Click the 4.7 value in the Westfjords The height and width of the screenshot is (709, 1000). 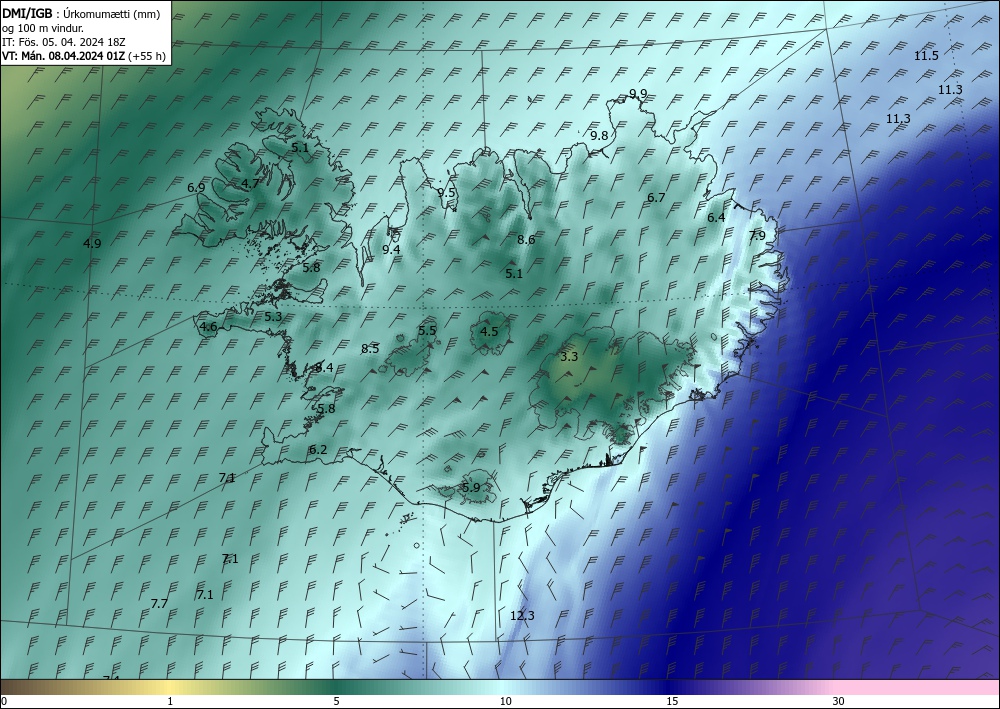[250, 183]
